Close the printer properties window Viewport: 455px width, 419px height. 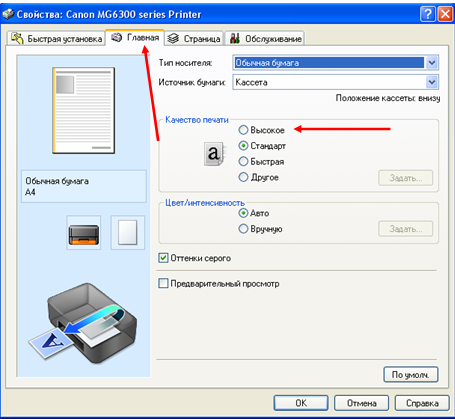click(x=445, y=14)
